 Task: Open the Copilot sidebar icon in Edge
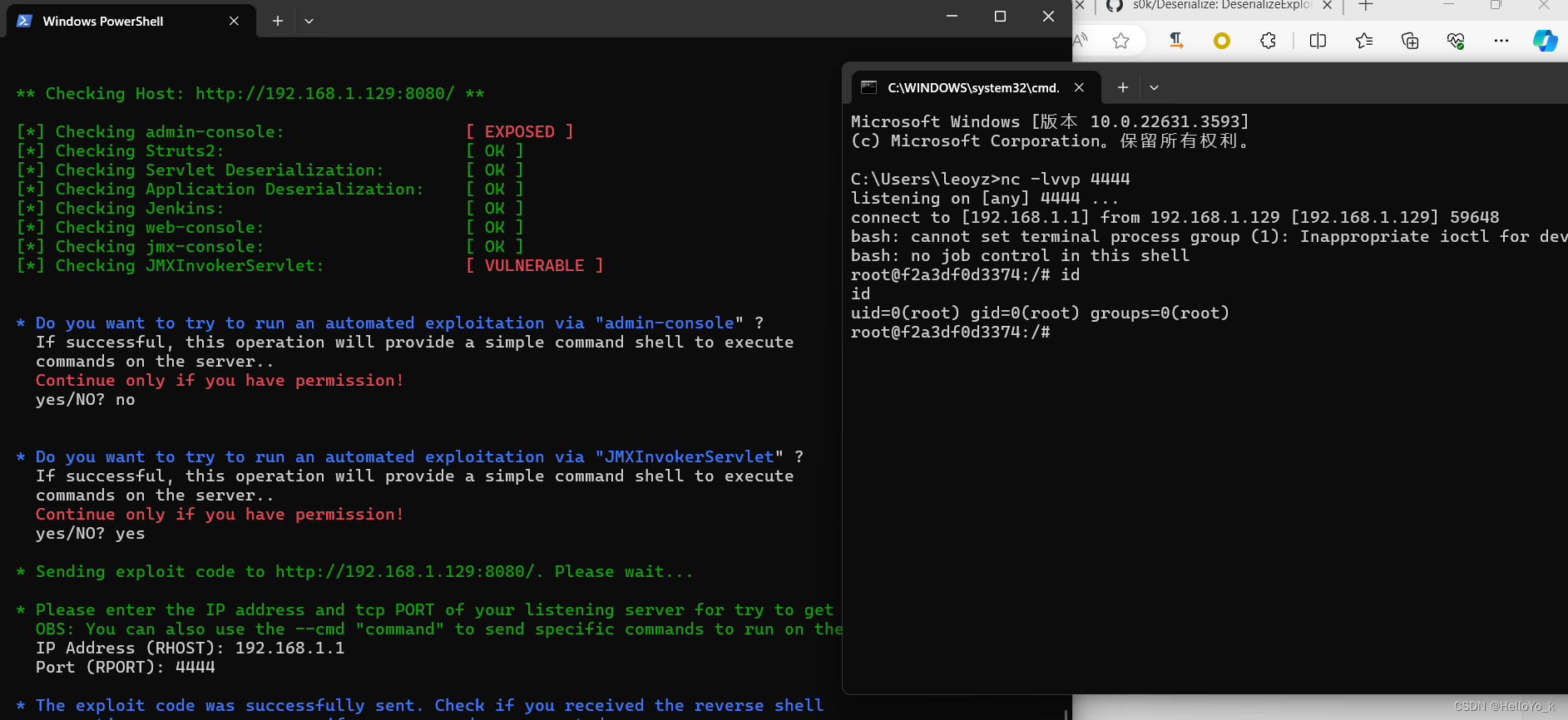(1545, 41)
